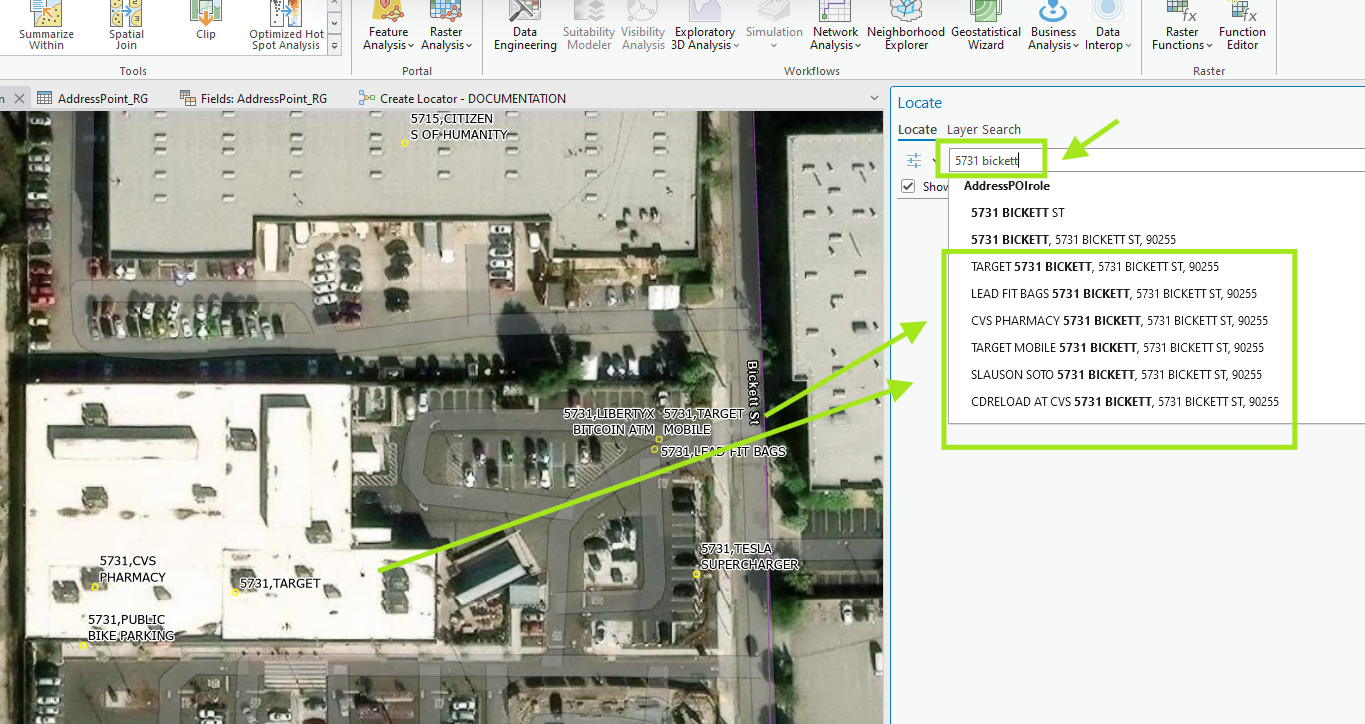The height and width of the screenshot is (724, 1365).
Task: Click the 5731,TARGET MOBILE map point
Action: click(659, 439)
